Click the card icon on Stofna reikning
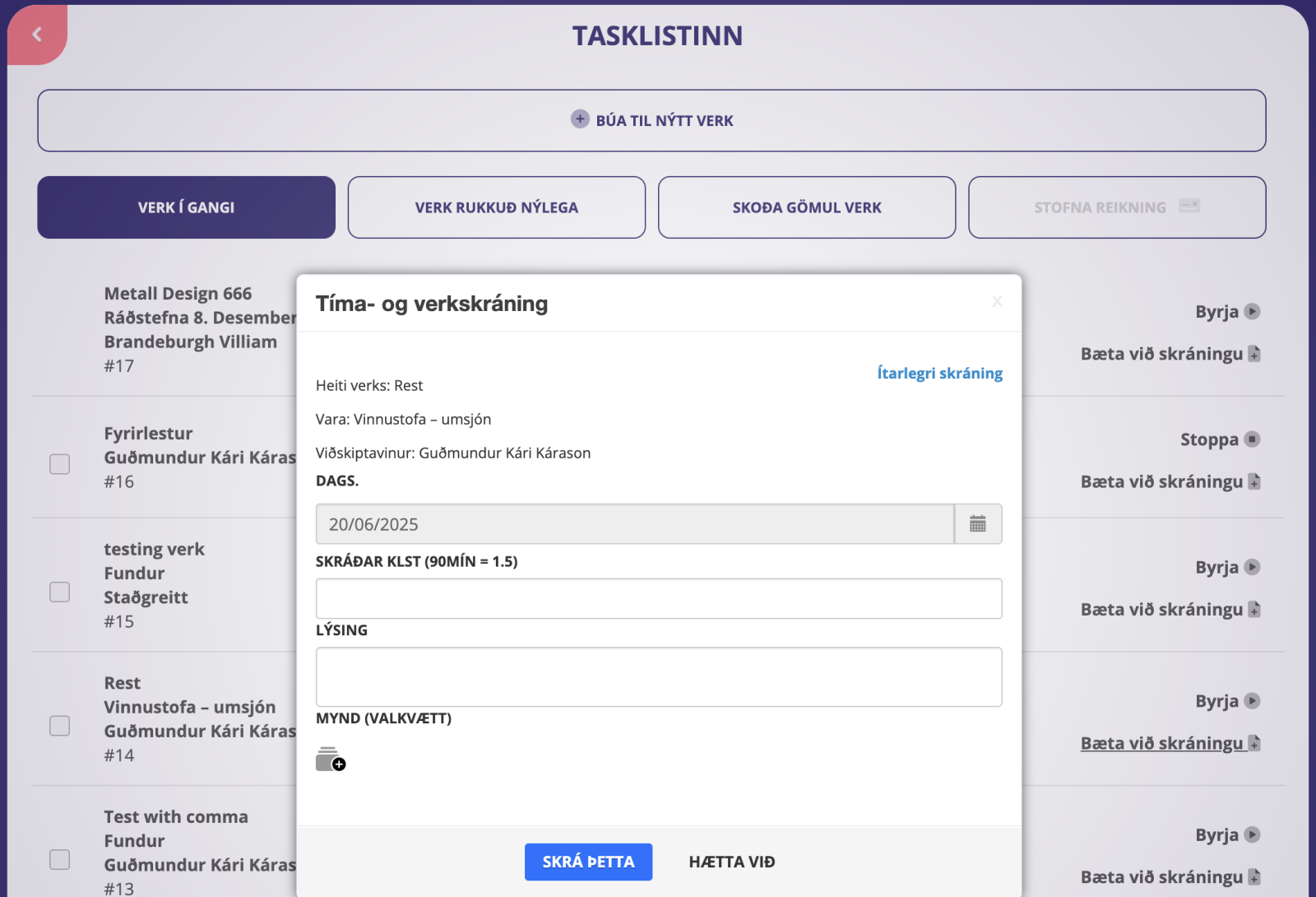Screen dimensions: 1316x897 pyautogui.click(x=1189, y=206)
